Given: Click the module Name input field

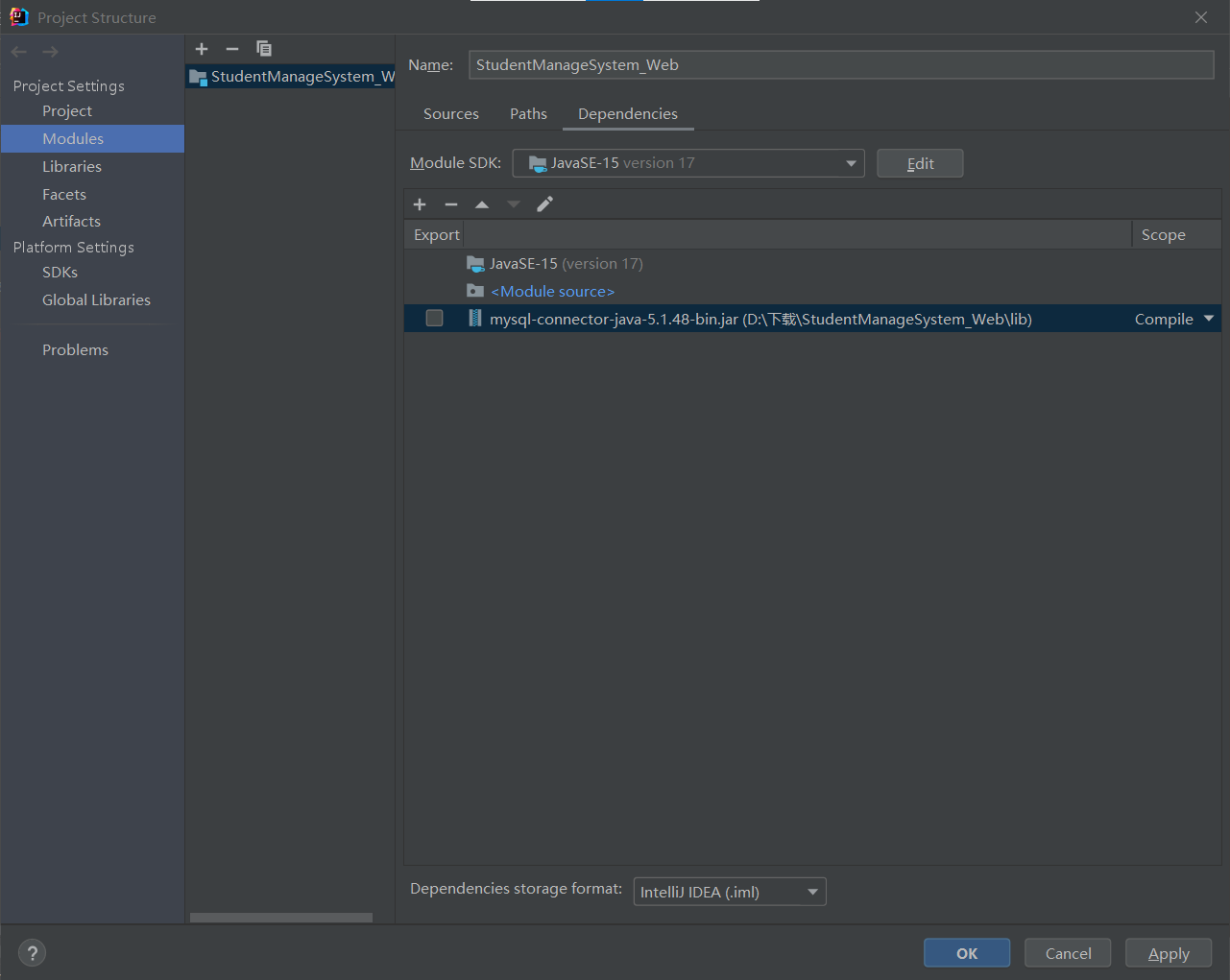Looking at the screenshot, I should tap(841, 65).
